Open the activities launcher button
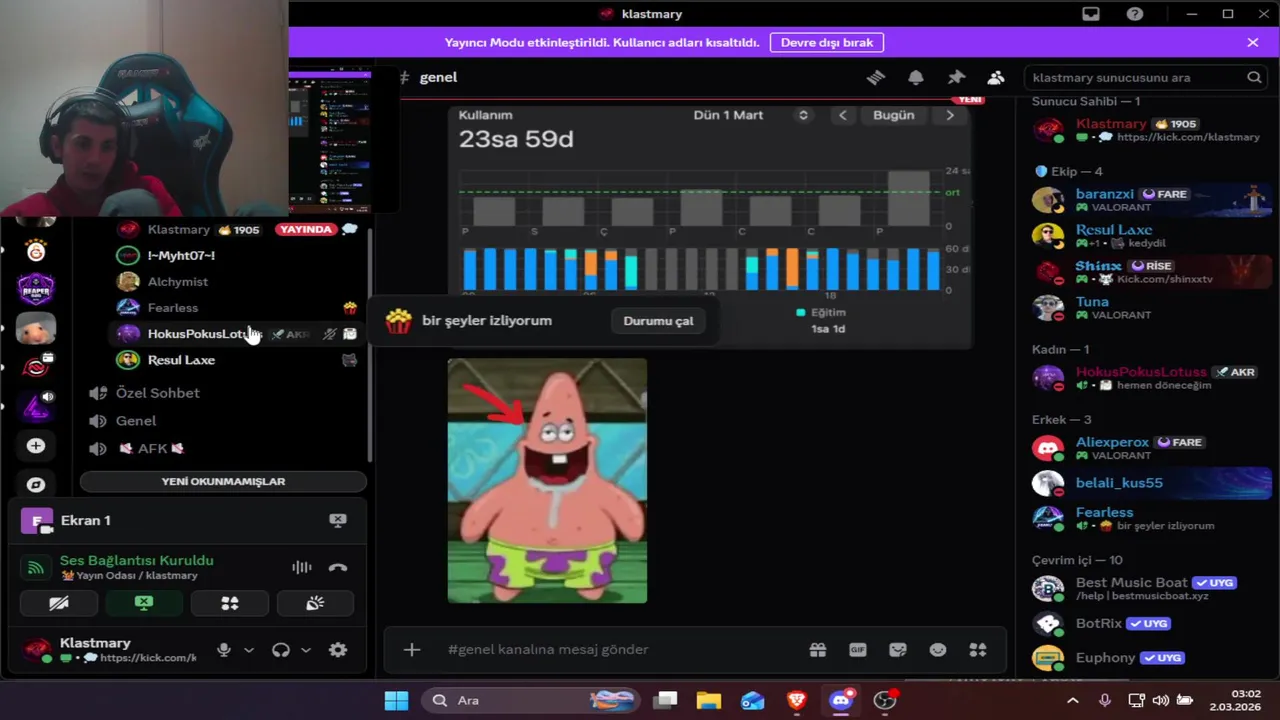The image size is (1280, 720). coord(229,603)
